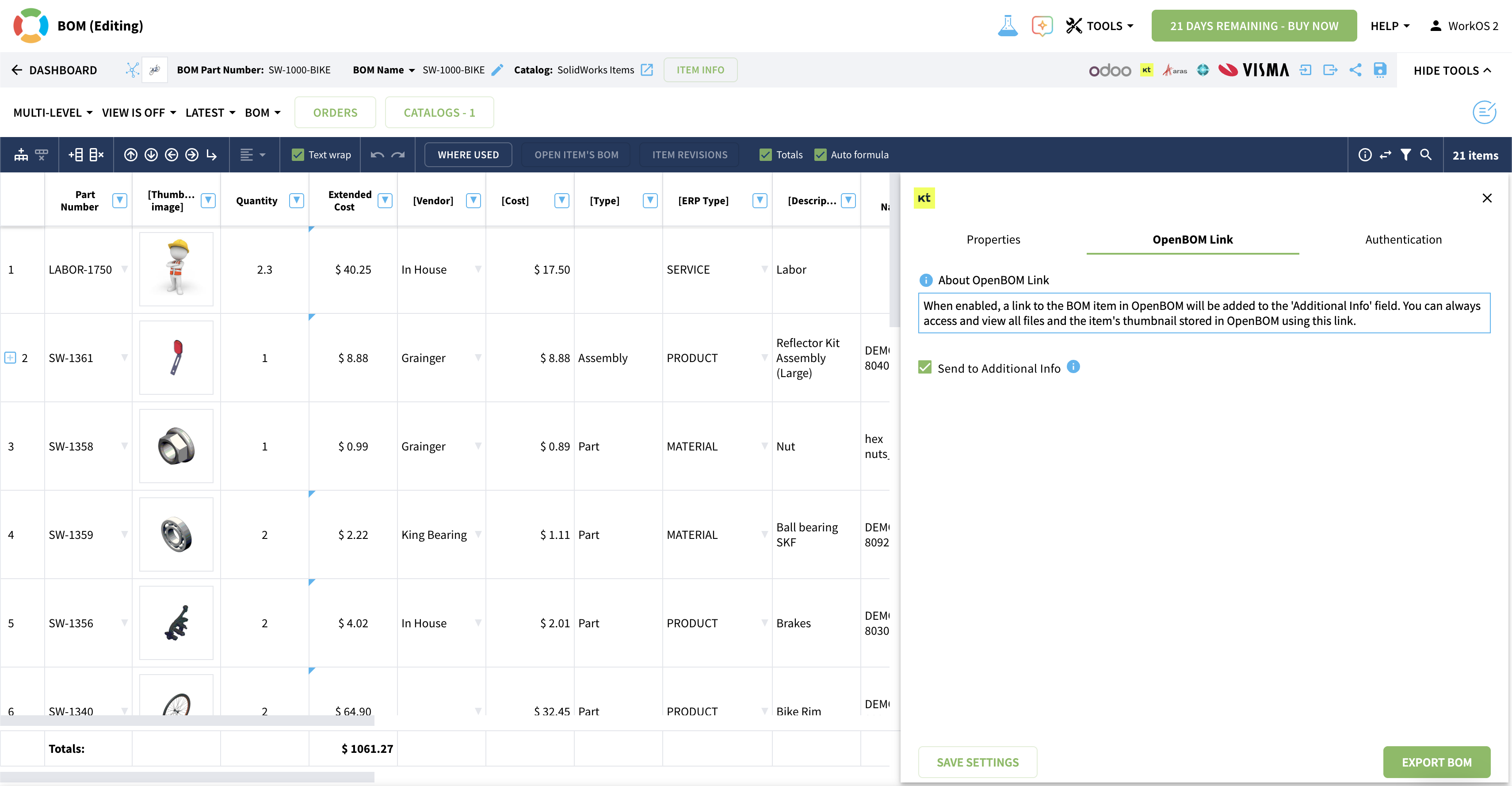This screenshot has width=1512, height=786.
Task: Disable Send to Additional Info checkbox
Action: [925, 367]
